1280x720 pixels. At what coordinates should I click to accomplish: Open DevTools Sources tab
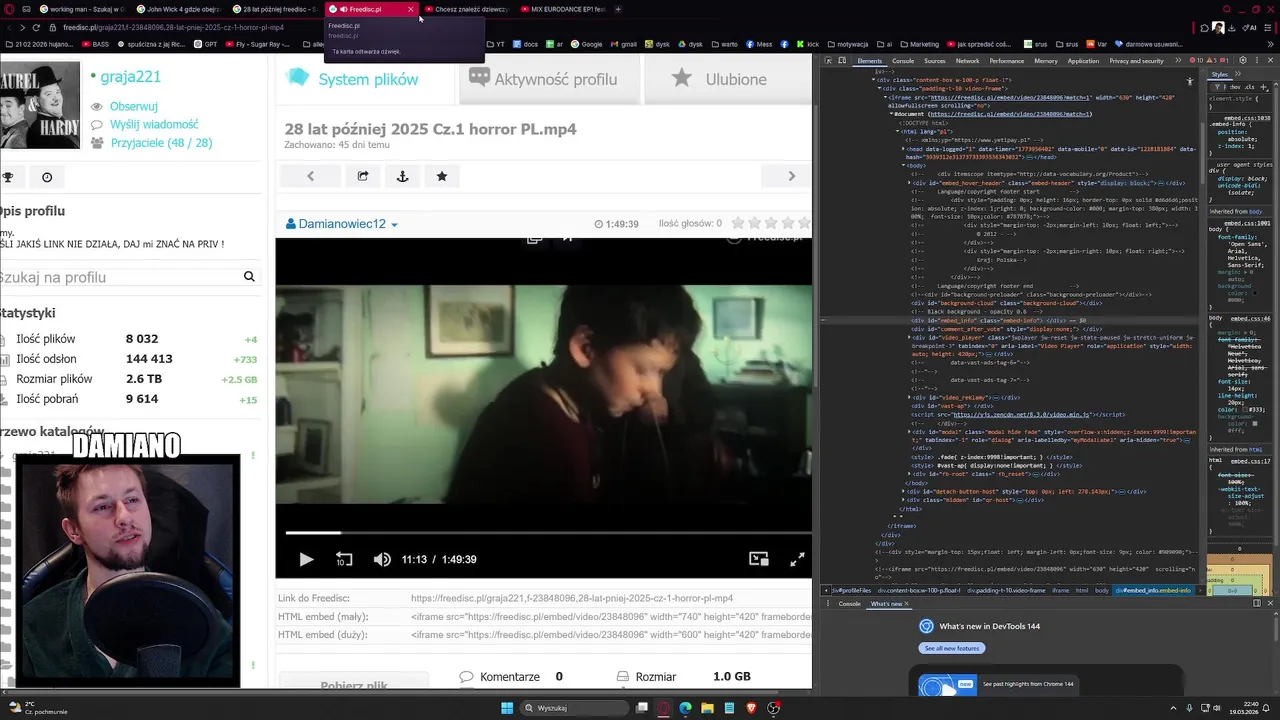(x=935, y=61)
